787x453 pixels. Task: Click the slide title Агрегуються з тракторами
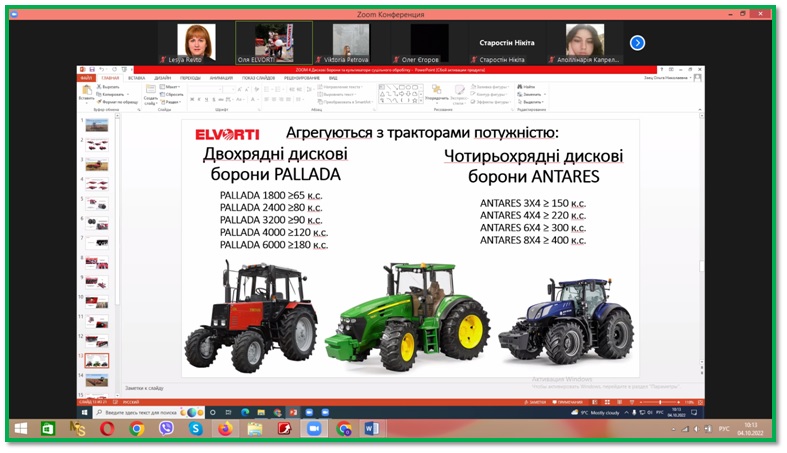[422, 133]
